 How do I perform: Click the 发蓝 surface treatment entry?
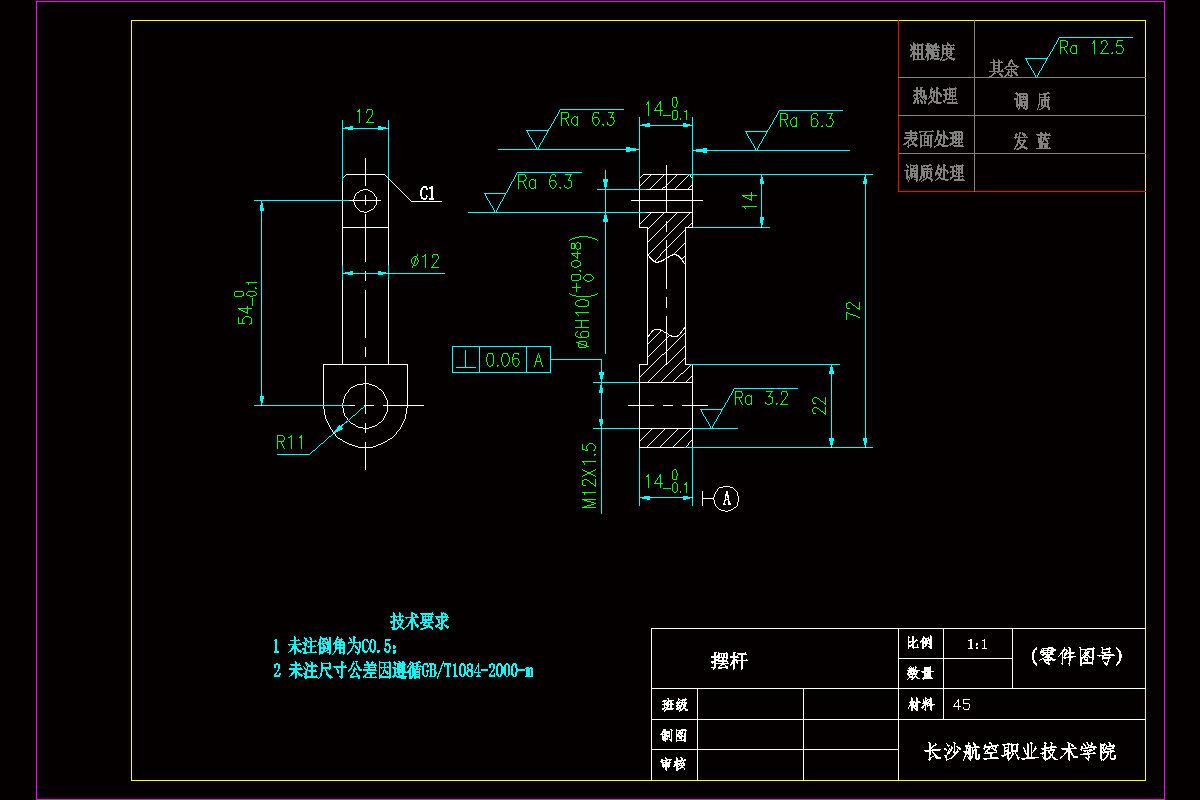(1031, 140)
